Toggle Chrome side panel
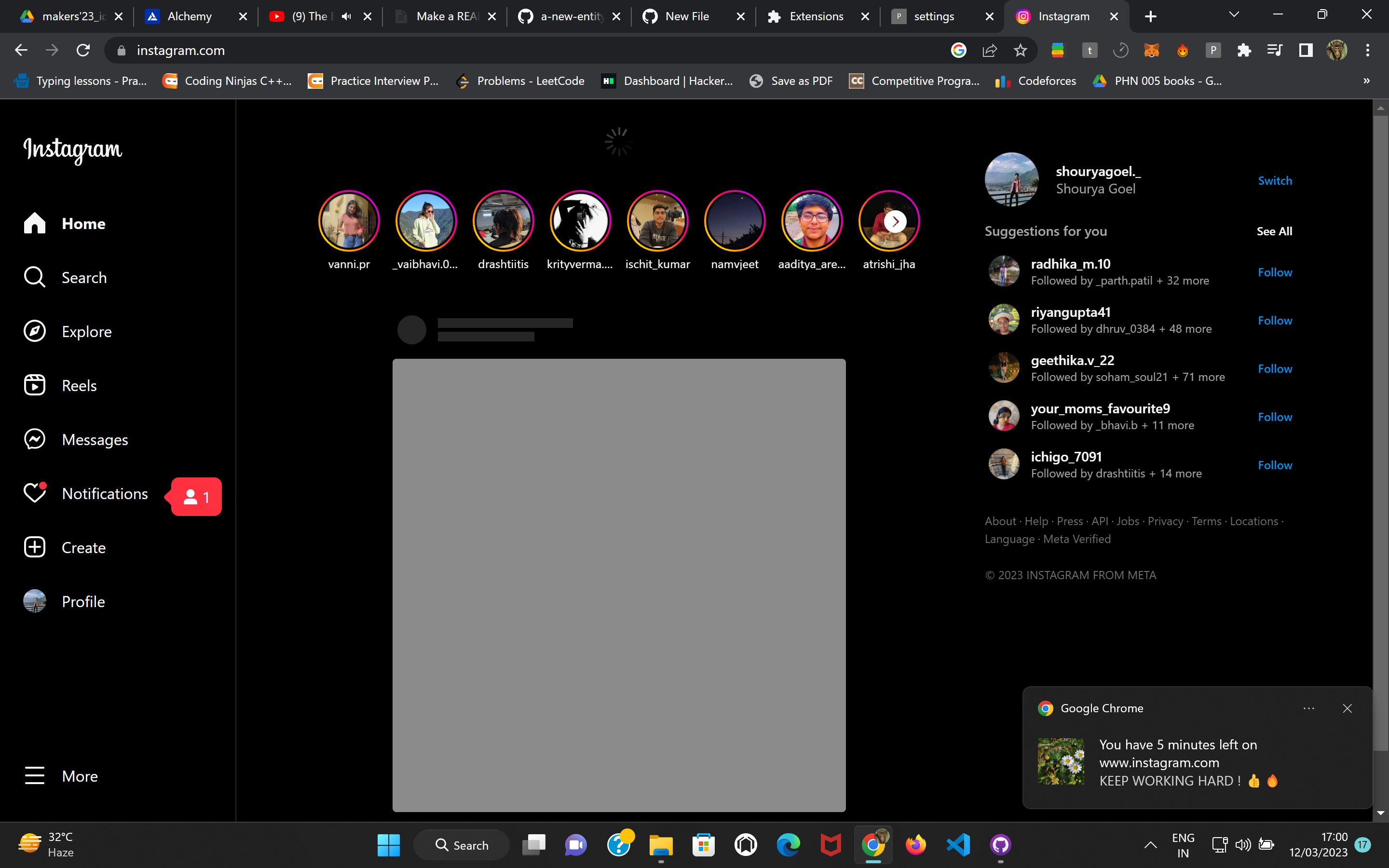1389x868 pixels. point(1306,51)
